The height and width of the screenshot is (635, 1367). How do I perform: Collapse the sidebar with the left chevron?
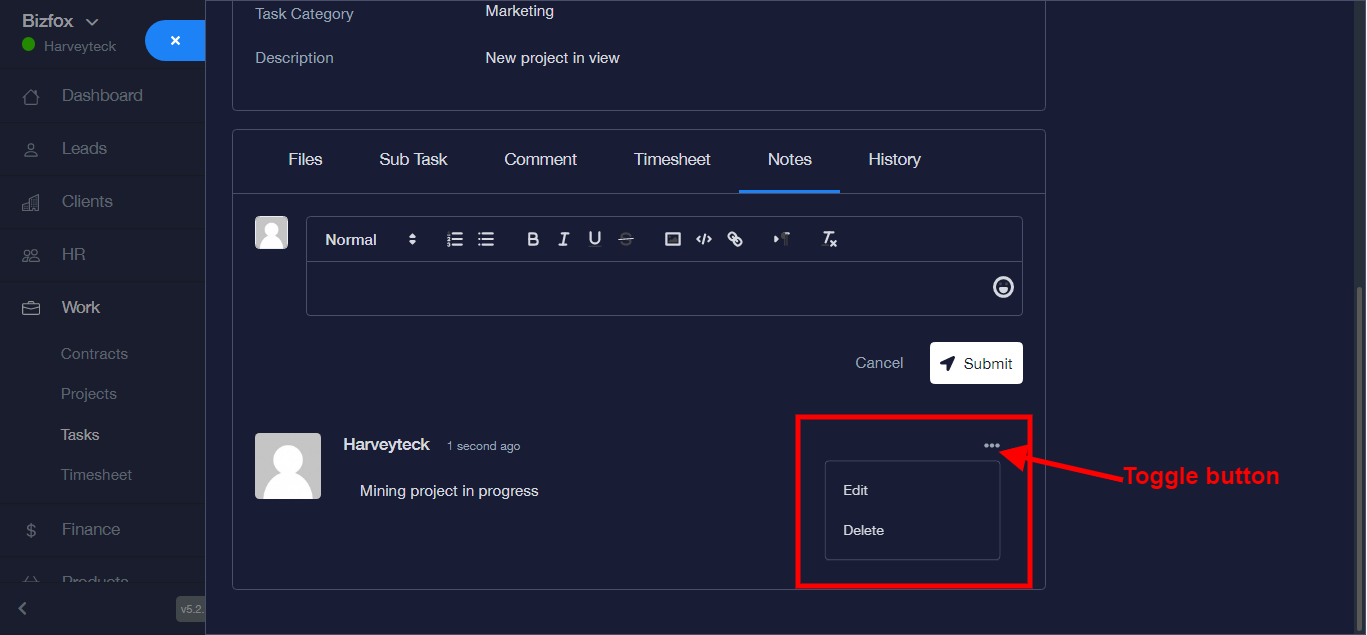pos(23,608)
